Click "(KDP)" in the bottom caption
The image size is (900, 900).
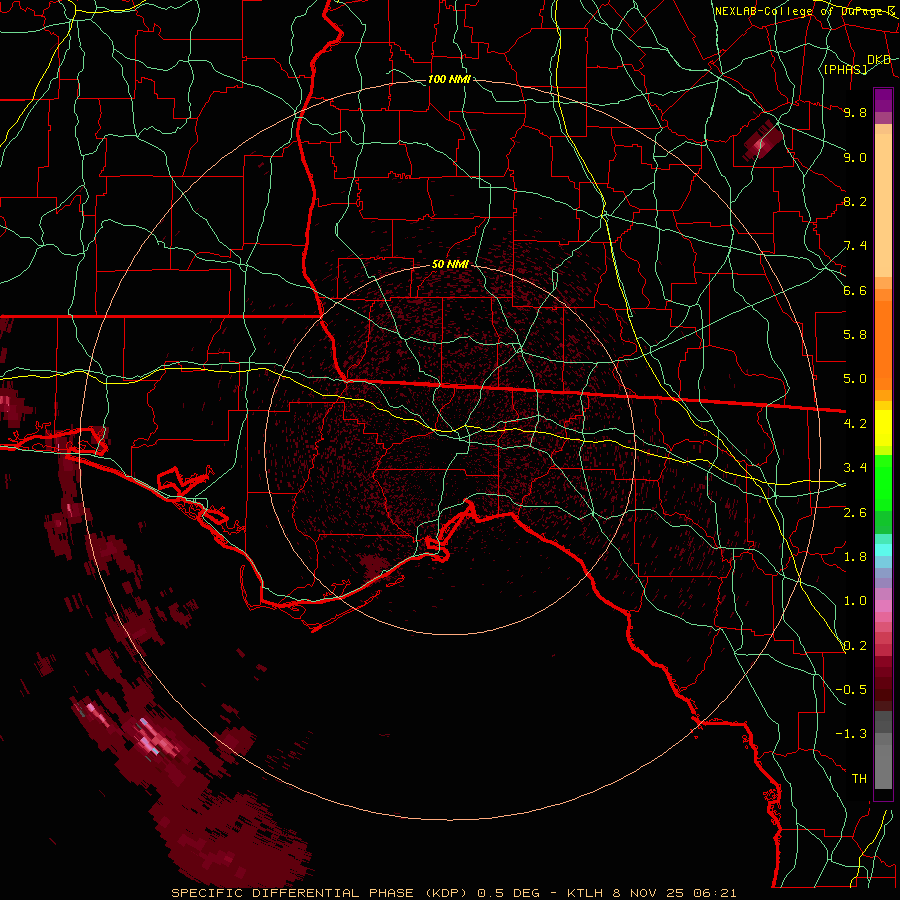444,893
